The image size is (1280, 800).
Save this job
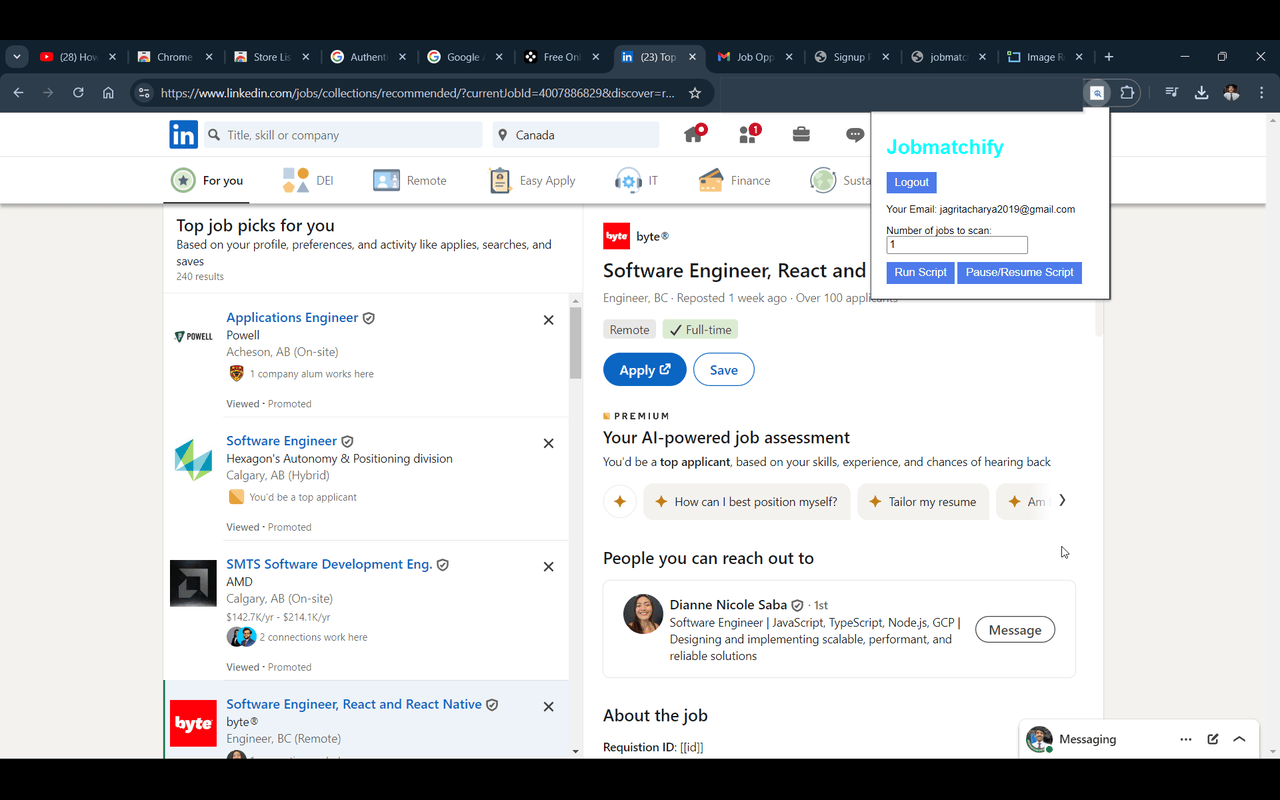(724, 370)
